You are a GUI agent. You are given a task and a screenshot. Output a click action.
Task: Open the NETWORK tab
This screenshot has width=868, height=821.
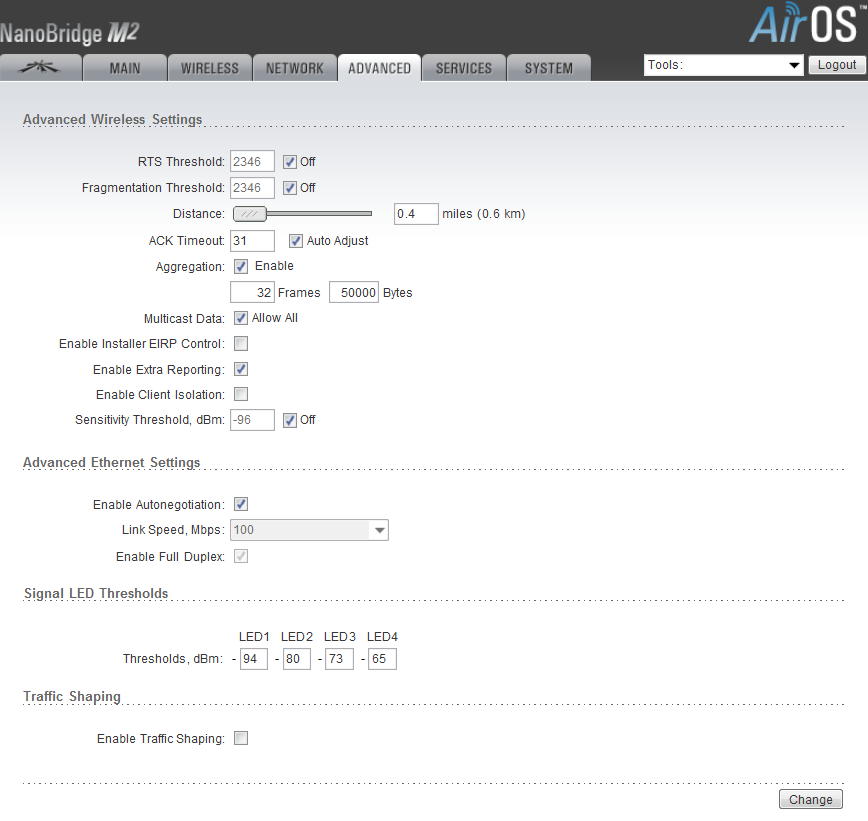(x=294, y=68)
